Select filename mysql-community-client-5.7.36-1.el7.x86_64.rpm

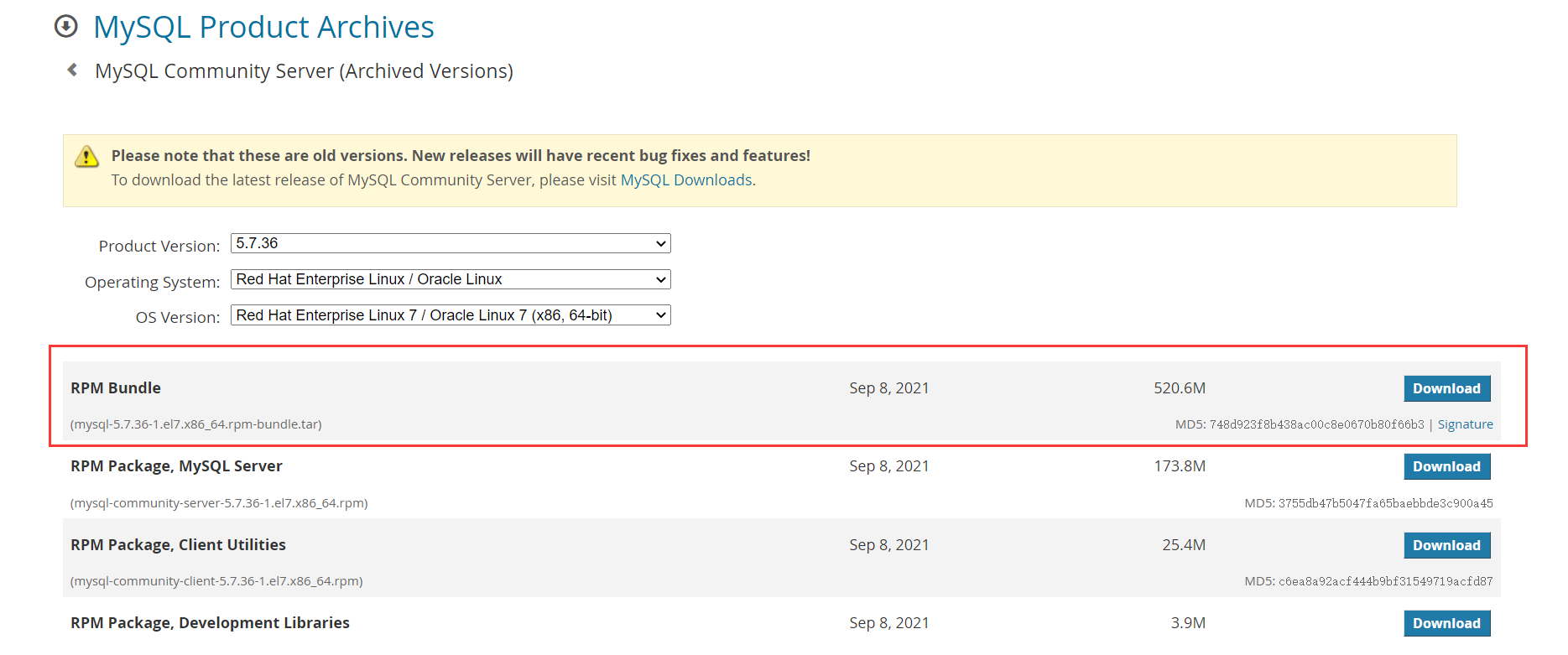point(216,581)
